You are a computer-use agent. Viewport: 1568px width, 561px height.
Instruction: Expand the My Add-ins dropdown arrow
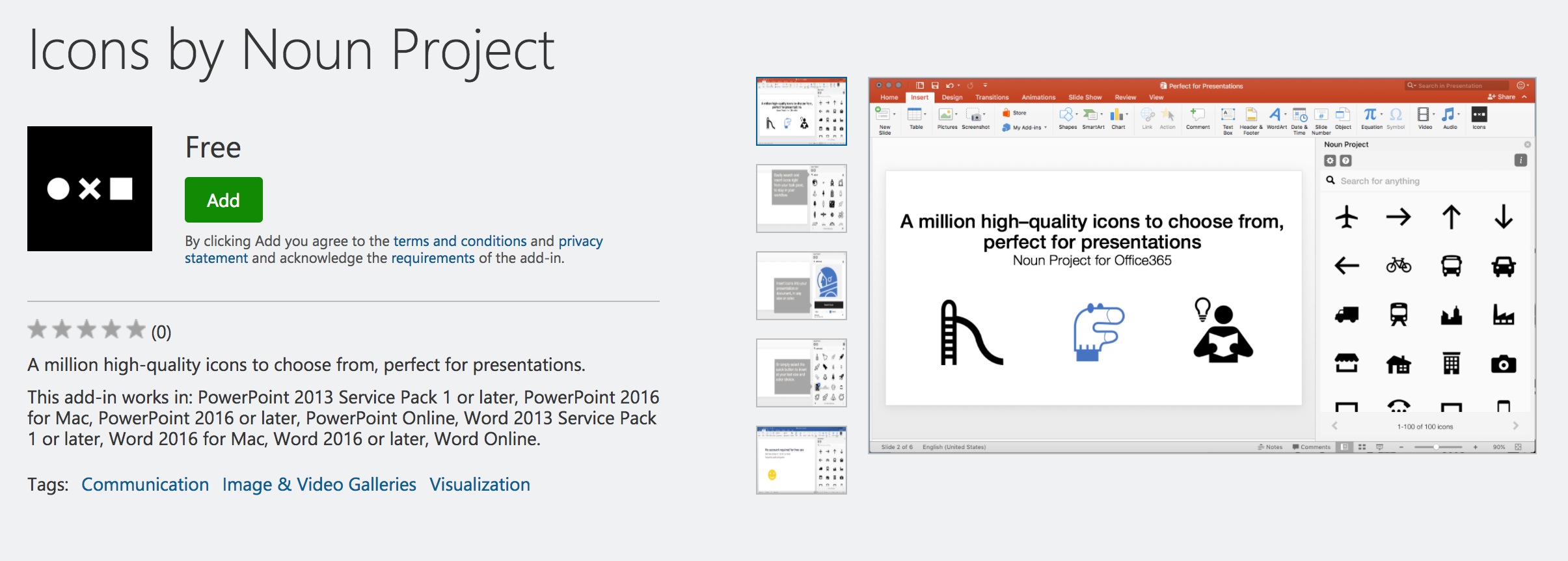click(1046, 128)
